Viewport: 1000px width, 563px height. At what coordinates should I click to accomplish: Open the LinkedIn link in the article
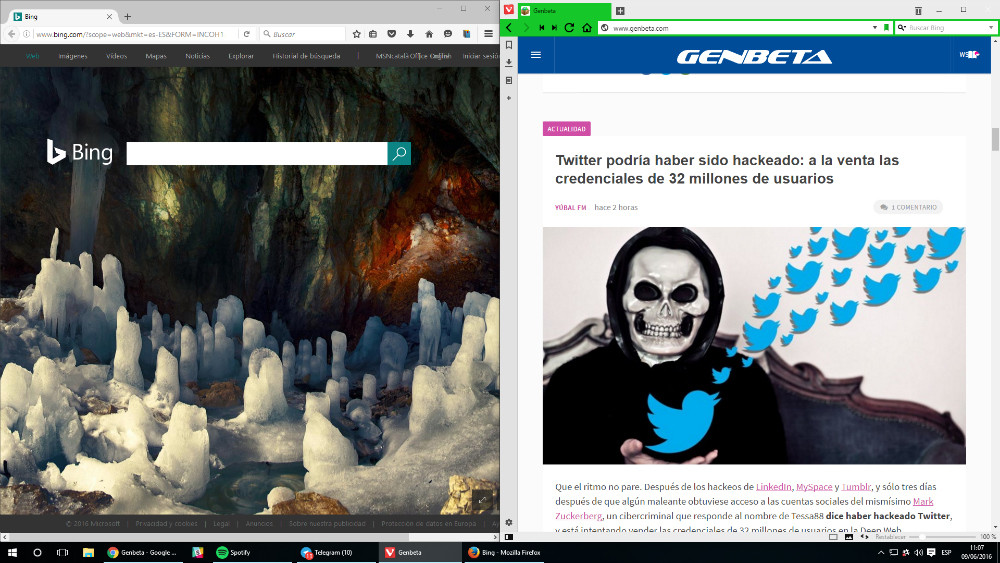pyautogui.click(x=774, y=486)
